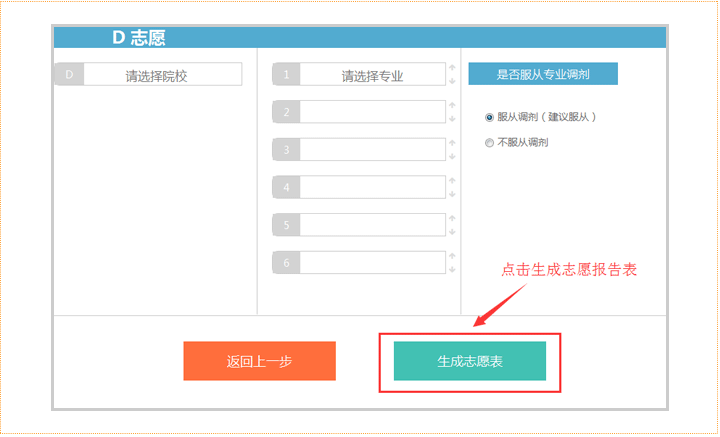Click the down arrow beside slot 3

[x=452, y=157]
